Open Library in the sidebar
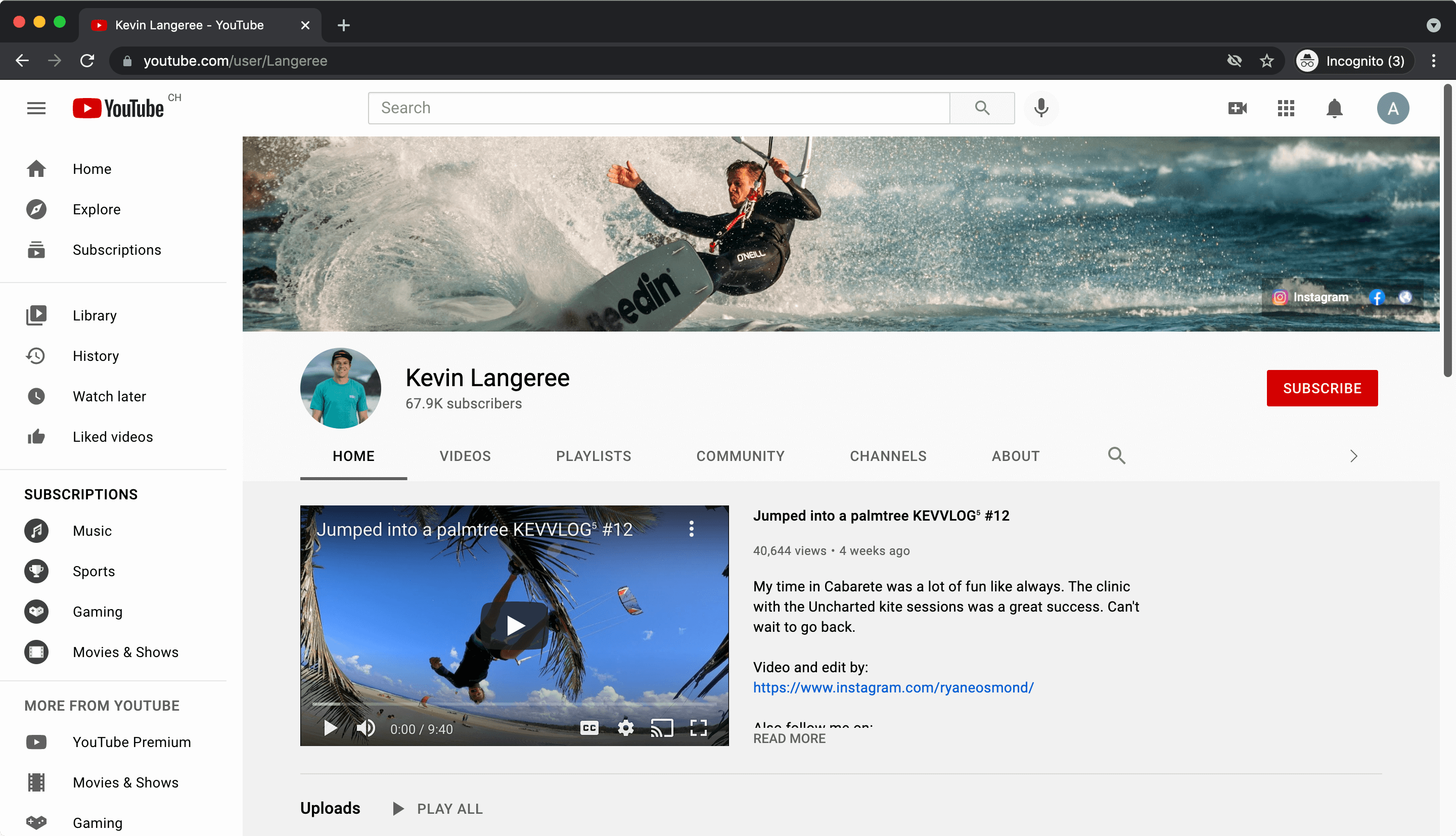Image resolution: width=1456 pixels, height=836 pixels. (114, 315)
